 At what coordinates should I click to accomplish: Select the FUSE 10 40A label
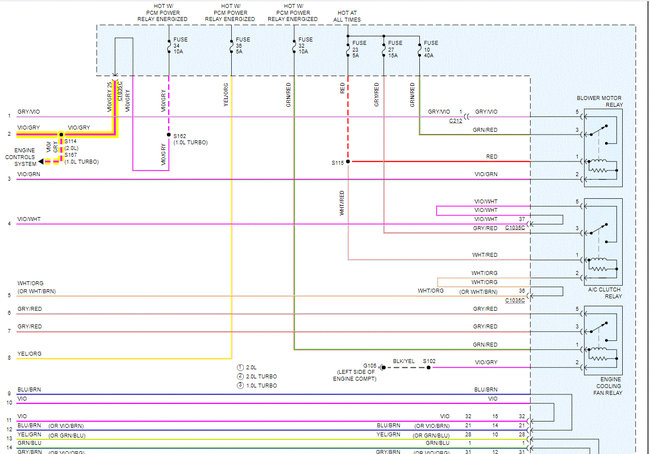coord(431,49)
